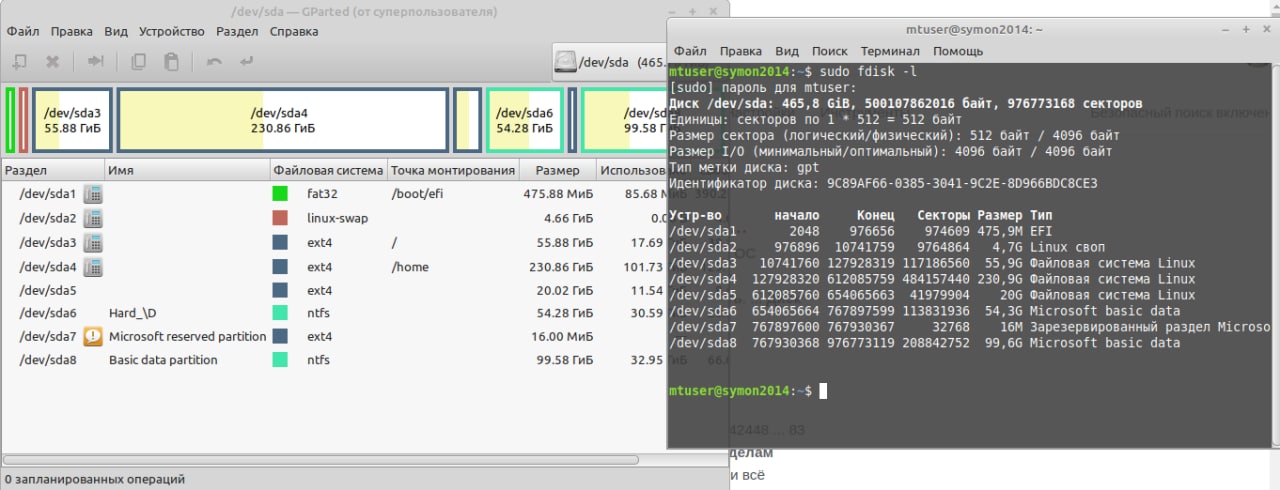
Task: Open the Файл menu in GParted
Action: pos(22,31)
